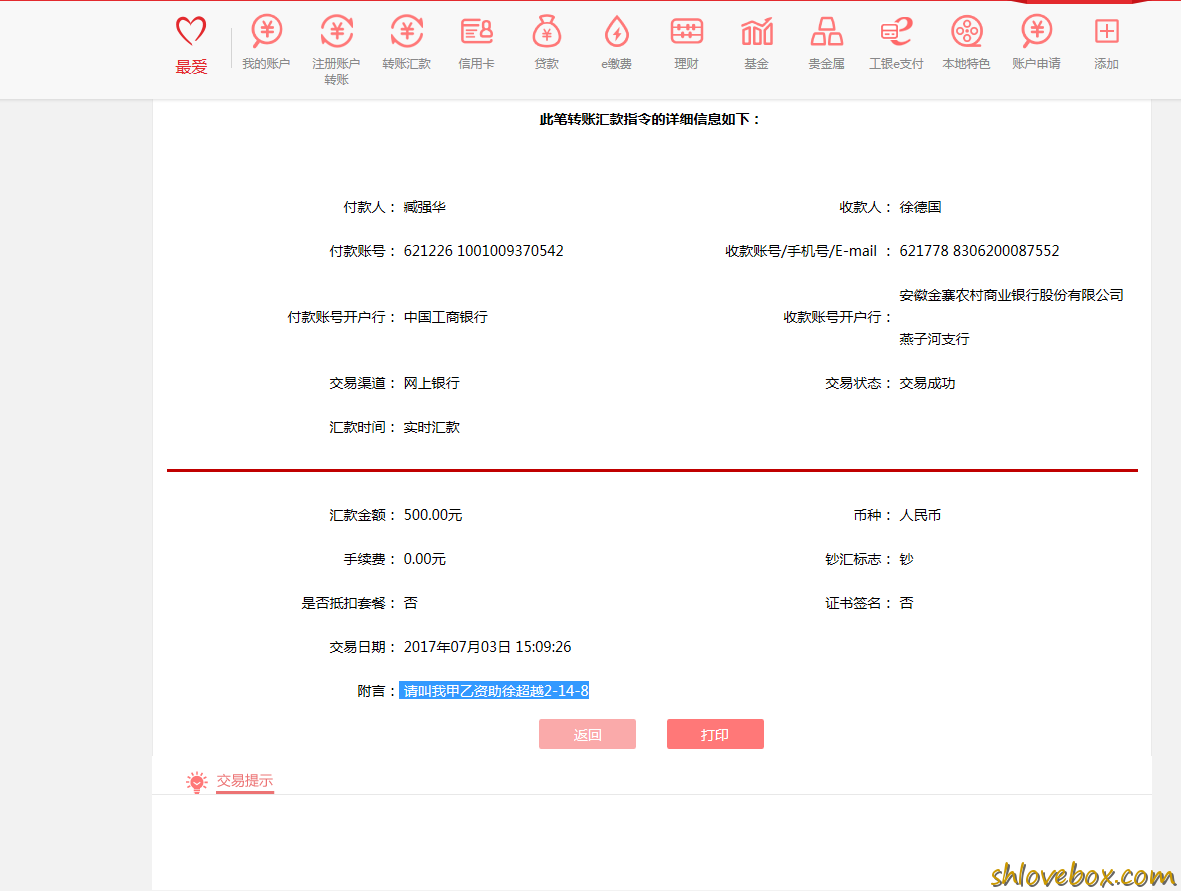Open the 信用卡 credit card icon
This screenshot has height=891, width=1181.
[x=476, y=31]
